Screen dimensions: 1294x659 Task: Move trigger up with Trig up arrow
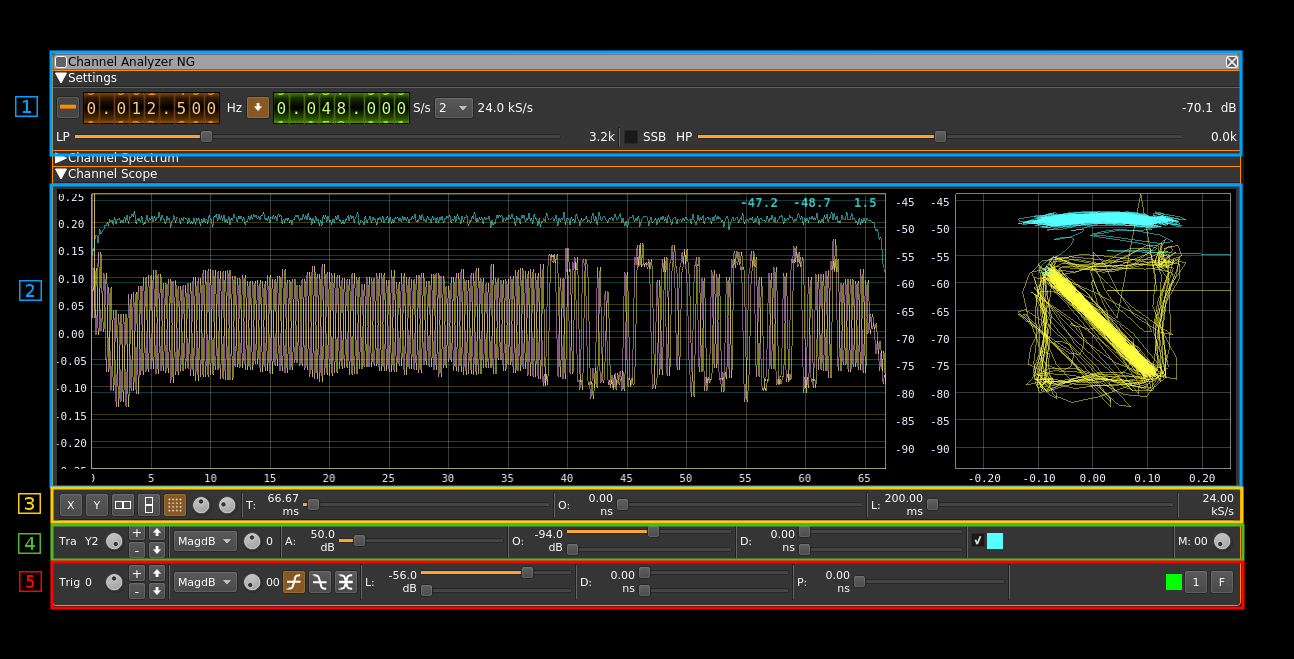[x=157, y=573]
